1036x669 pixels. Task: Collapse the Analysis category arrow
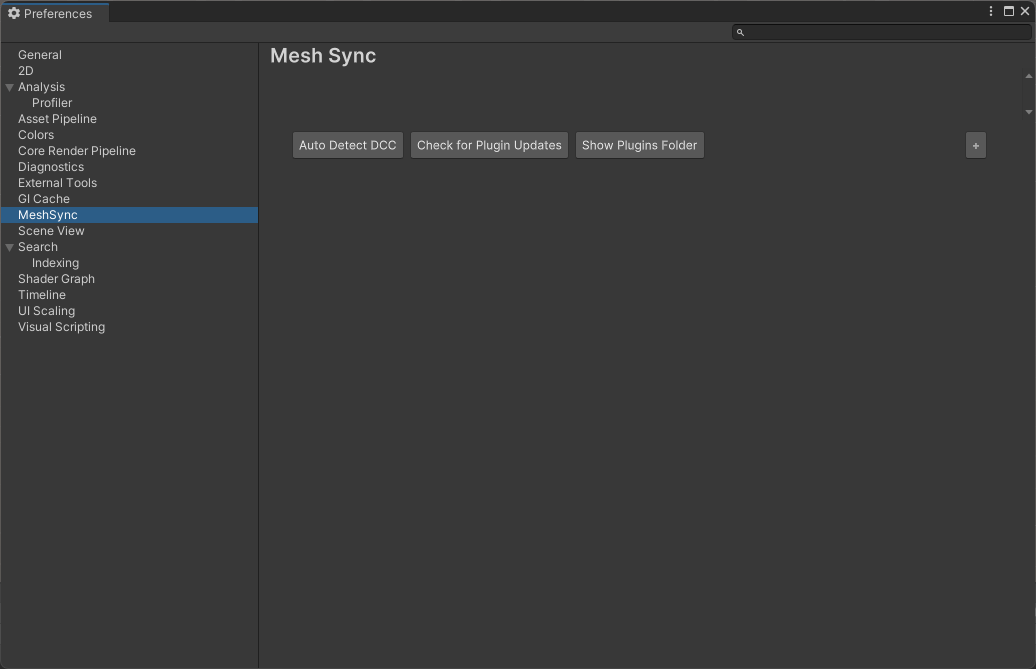click(9, 87)
